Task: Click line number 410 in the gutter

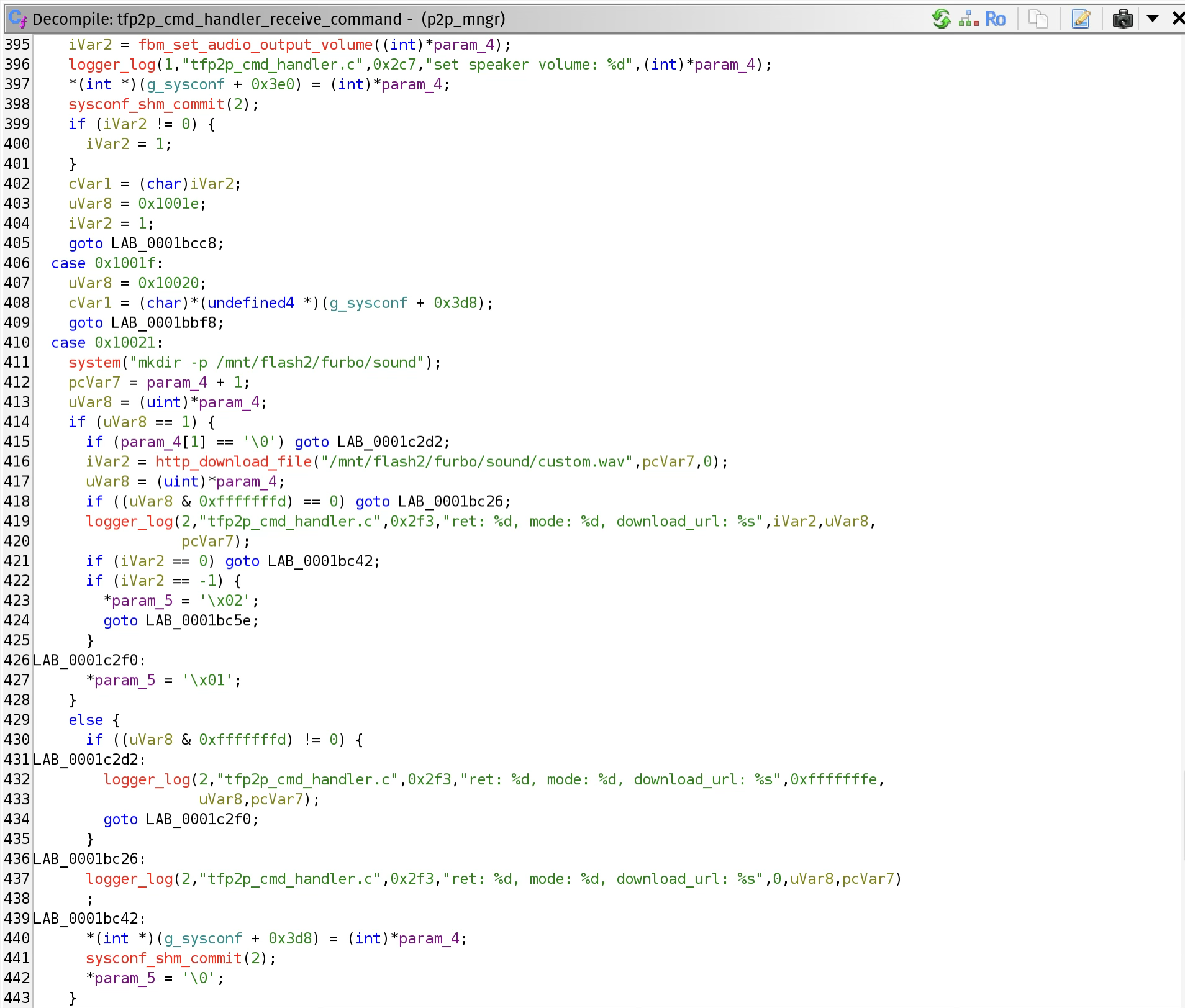Action: 17,343
